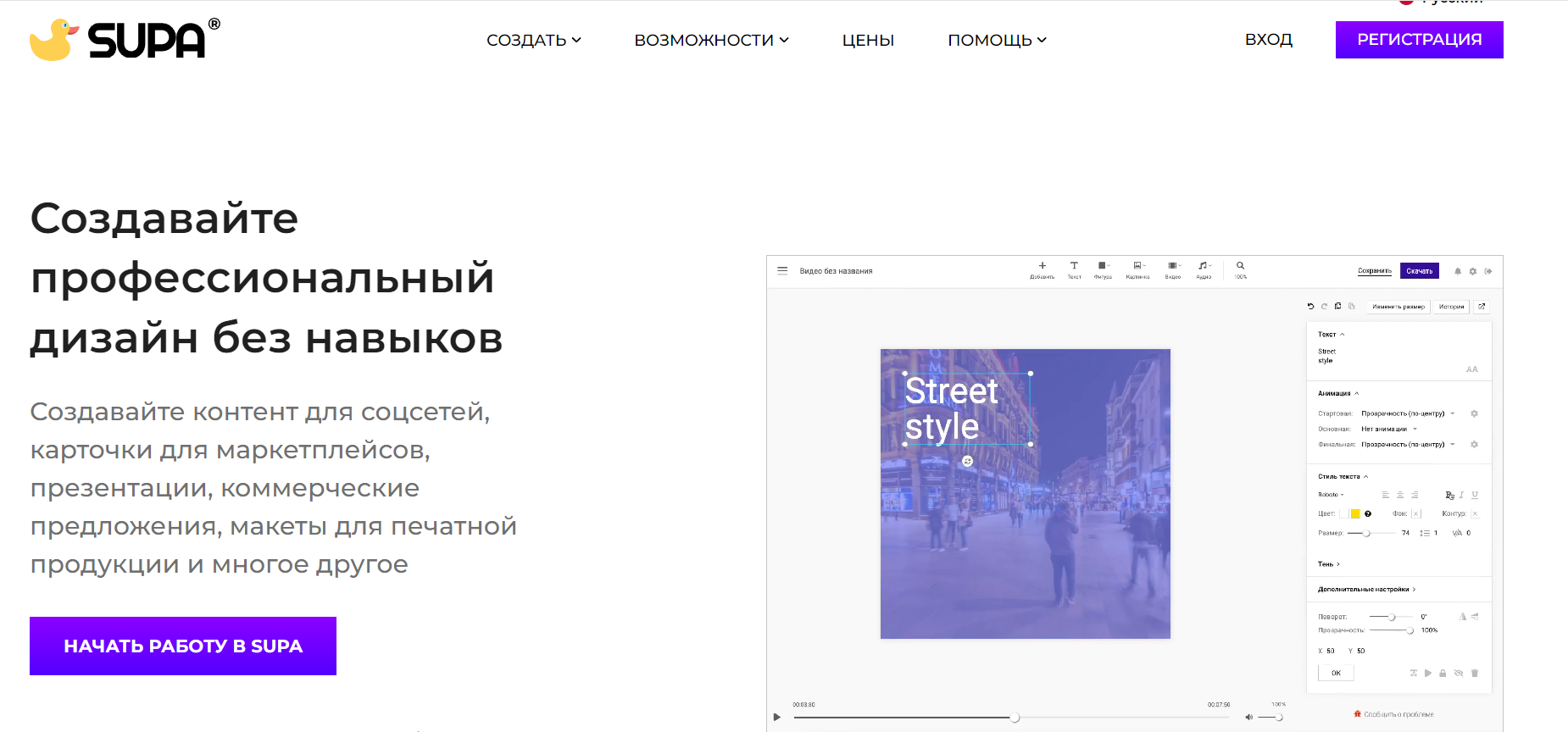Screen dimensions: 1568x732
Task: Align text right
Action: coord(1415,495)
